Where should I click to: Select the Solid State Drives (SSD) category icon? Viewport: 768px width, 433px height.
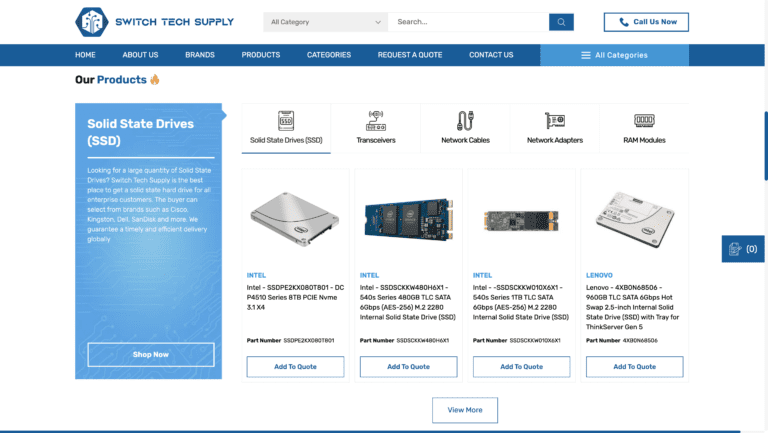click(286, 121)
